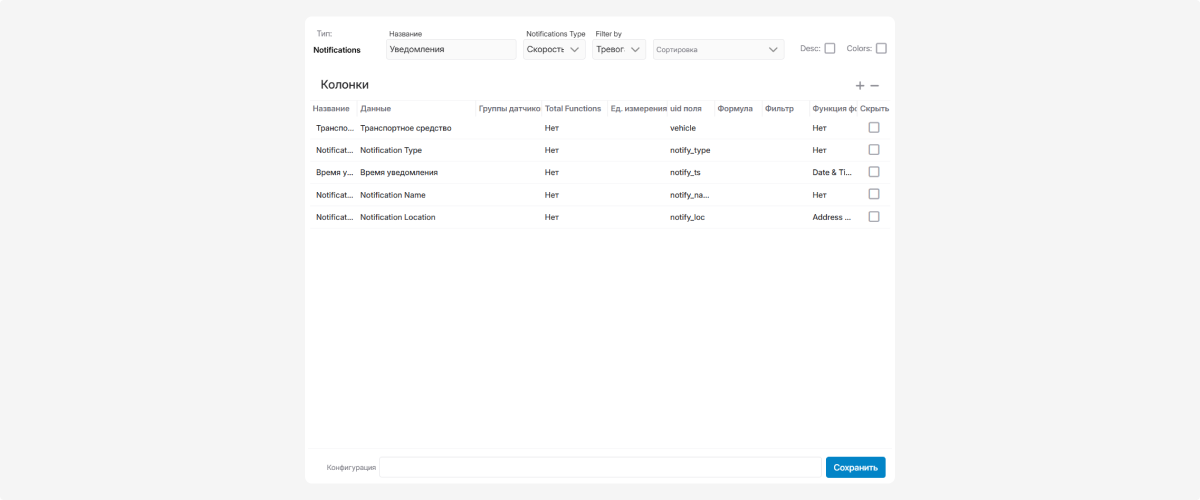
Task: Select the Notification Name data cell
Action: (393, 194)
